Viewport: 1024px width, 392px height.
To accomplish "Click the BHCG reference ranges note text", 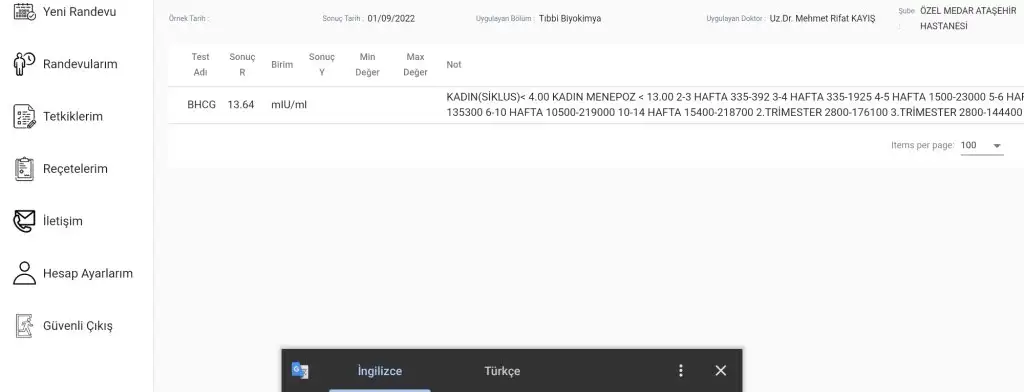I will (735, 105).
